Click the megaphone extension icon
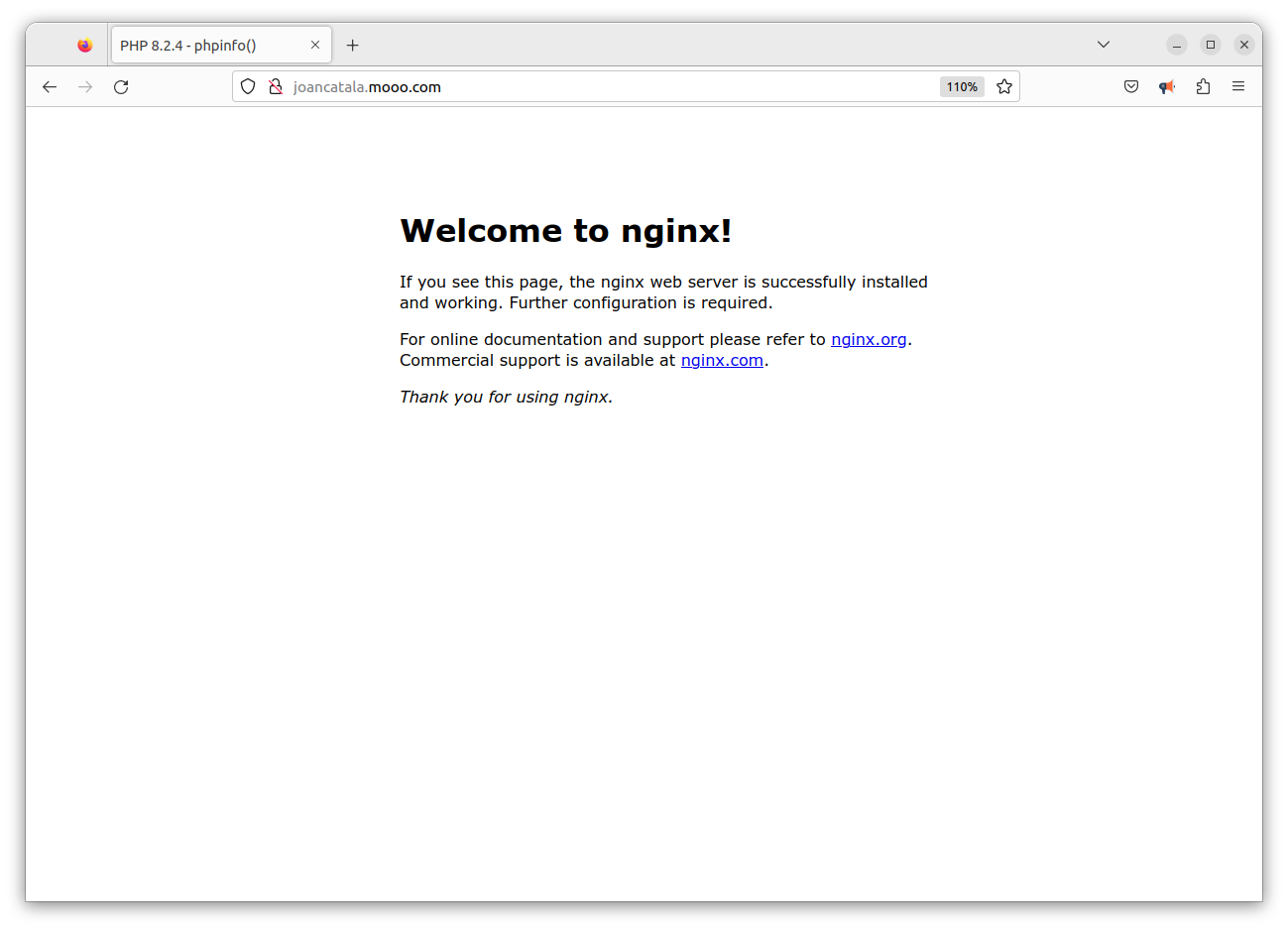 (x=1167, y=87)
